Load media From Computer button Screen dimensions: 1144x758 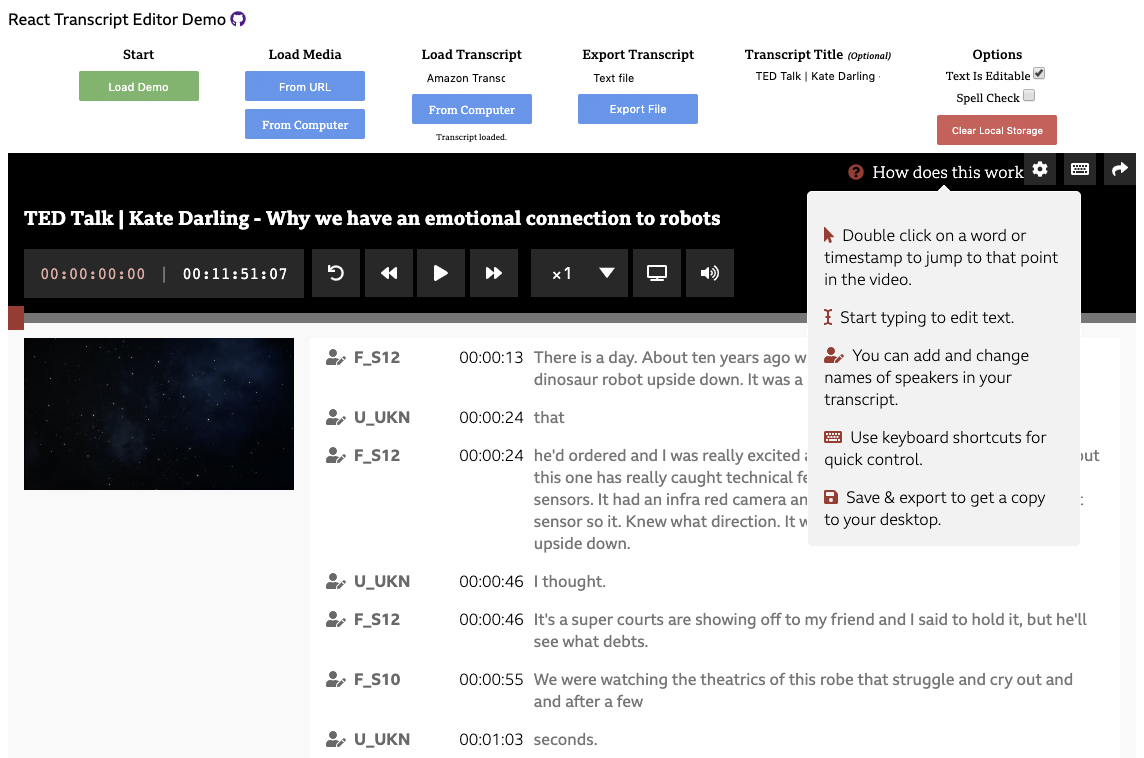coord(305,124)
